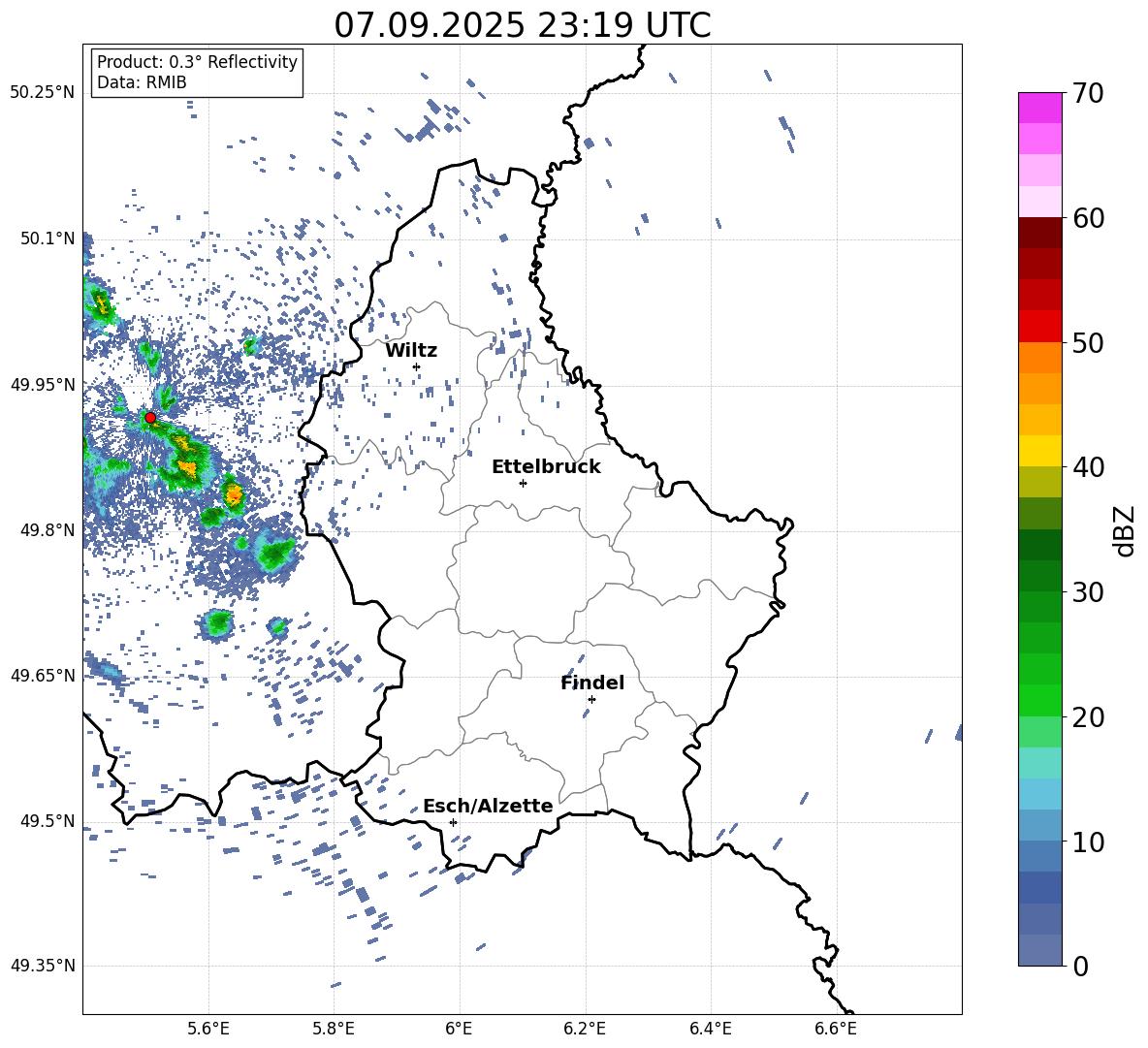Image resolution: width=1148 pixels, height=1048 pixels.
Task: Click the 6°E longitude label
Action: 459,1030
